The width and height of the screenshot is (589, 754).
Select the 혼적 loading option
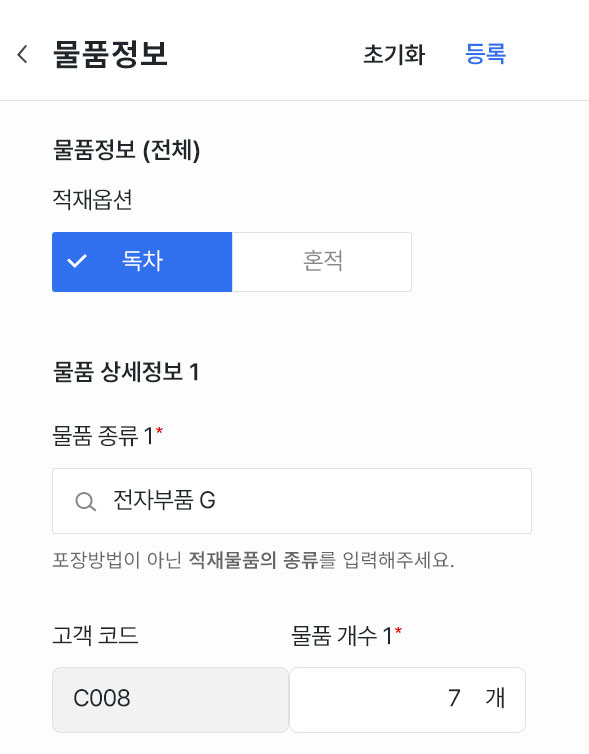tap(322, 262)
